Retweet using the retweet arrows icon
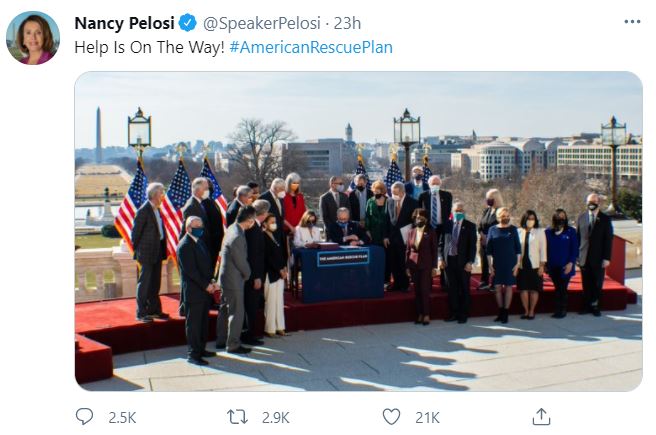The image size is (656, 435). (238, 416)
